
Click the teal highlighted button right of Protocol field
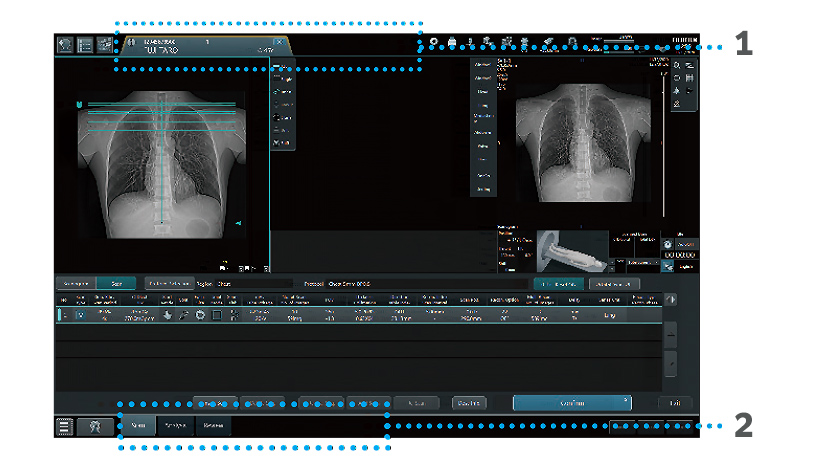click(x=558, y=284)
